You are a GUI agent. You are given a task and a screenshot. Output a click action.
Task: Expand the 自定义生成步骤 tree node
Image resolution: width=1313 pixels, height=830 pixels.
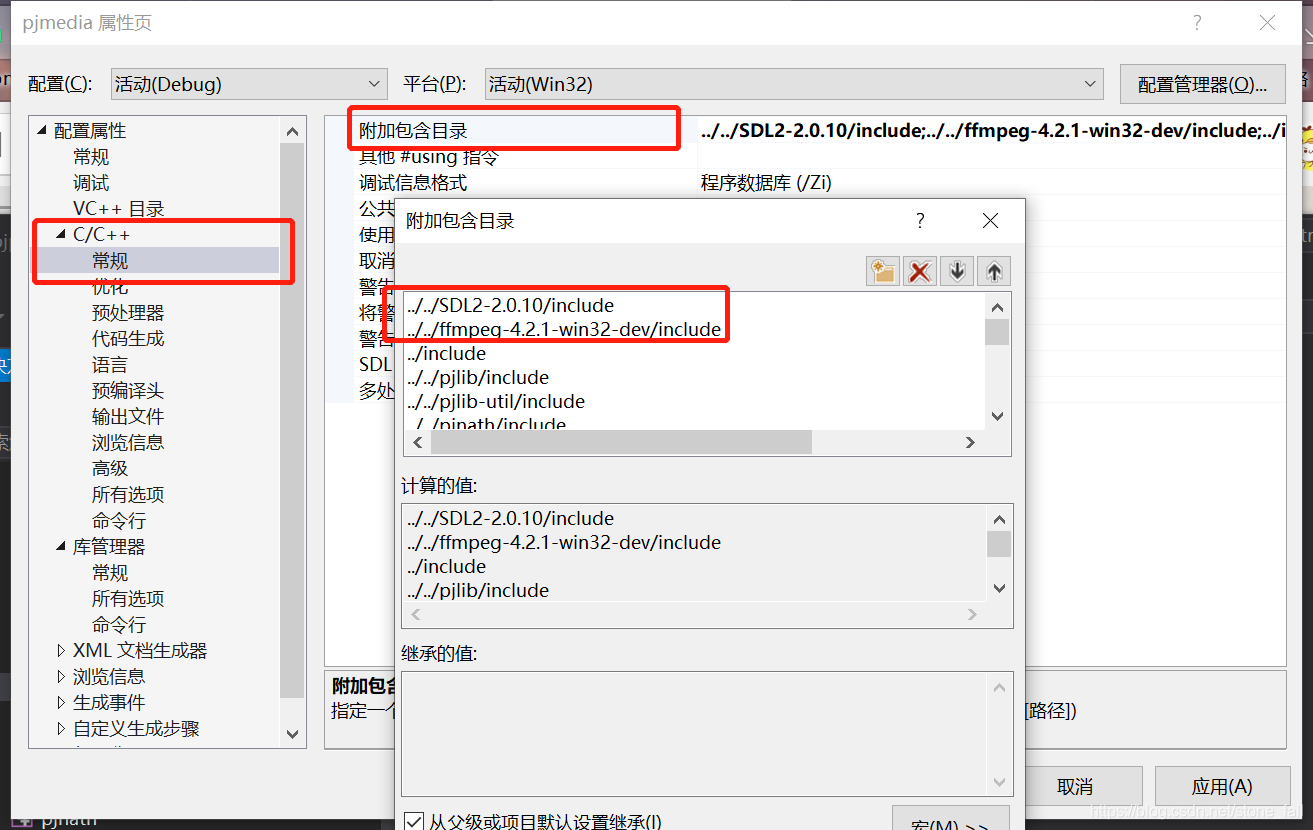tap(61, 729)
